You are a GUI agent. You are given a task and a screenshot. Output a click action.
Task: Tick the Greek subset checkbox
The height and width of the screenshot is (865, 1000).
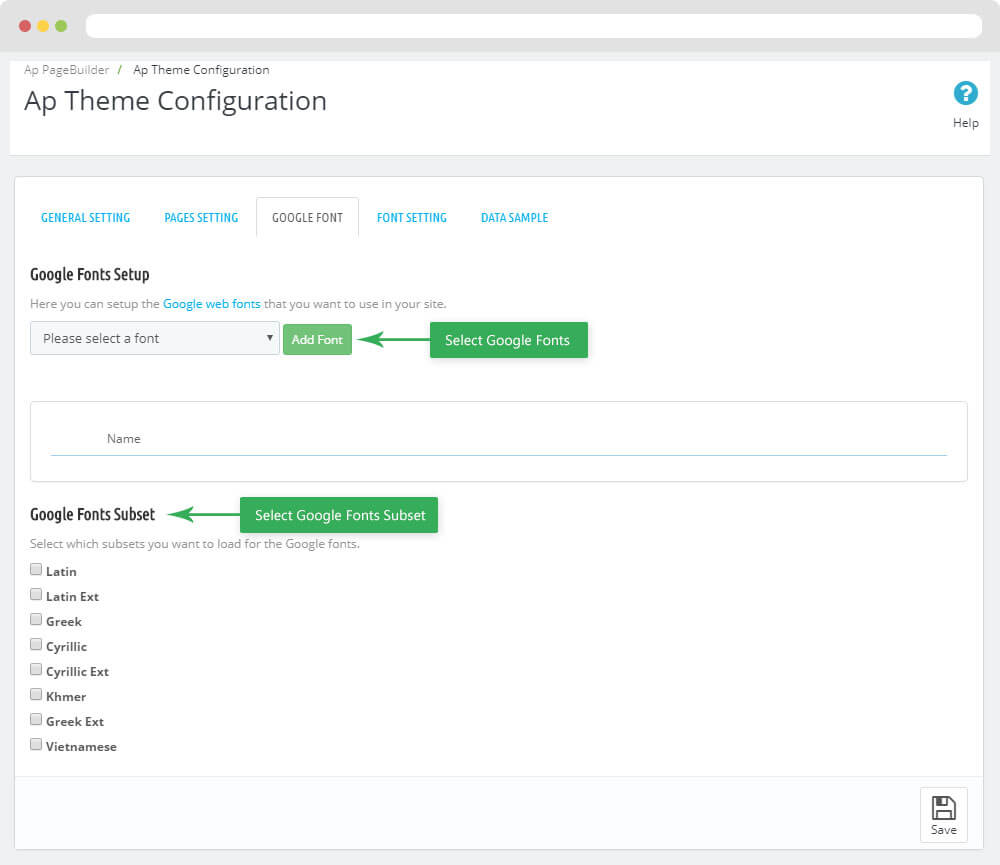36,619
